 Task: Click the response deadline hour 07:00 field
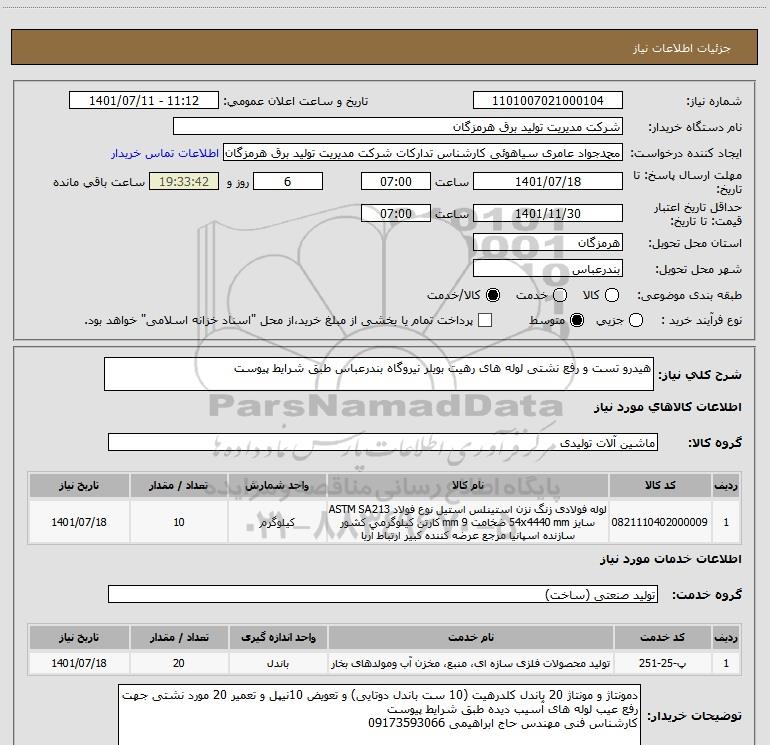[x=396, y=181]
